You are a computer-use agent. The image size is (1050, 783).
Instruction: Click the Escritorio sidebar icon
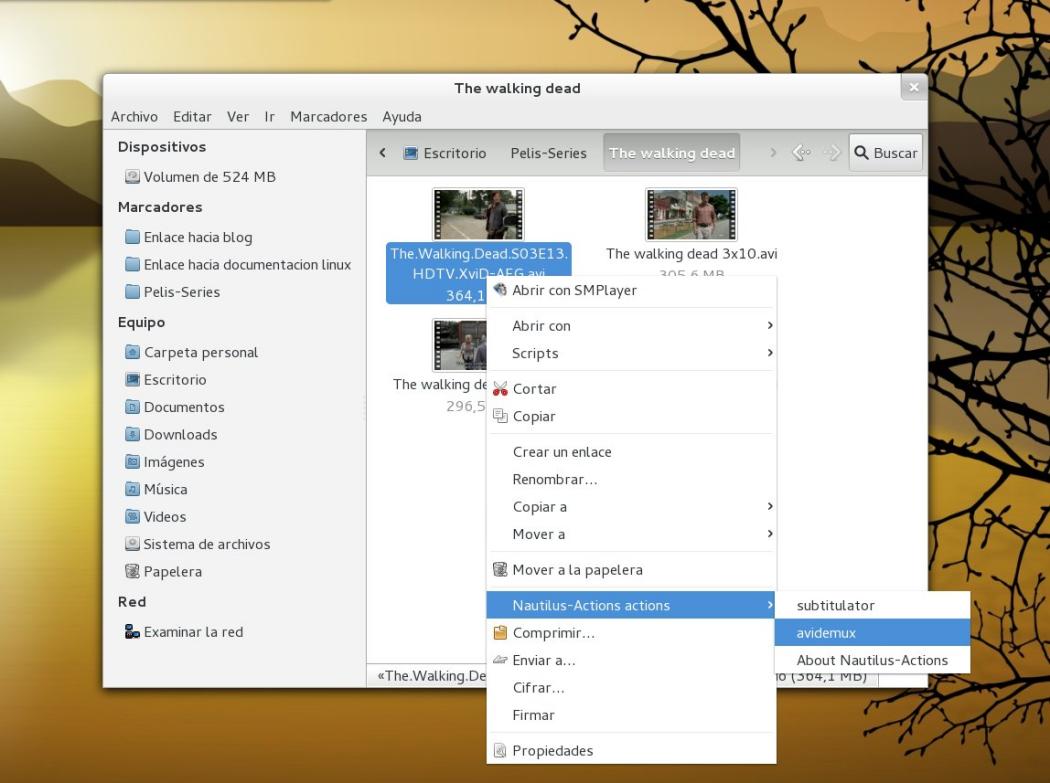point(133,380)
